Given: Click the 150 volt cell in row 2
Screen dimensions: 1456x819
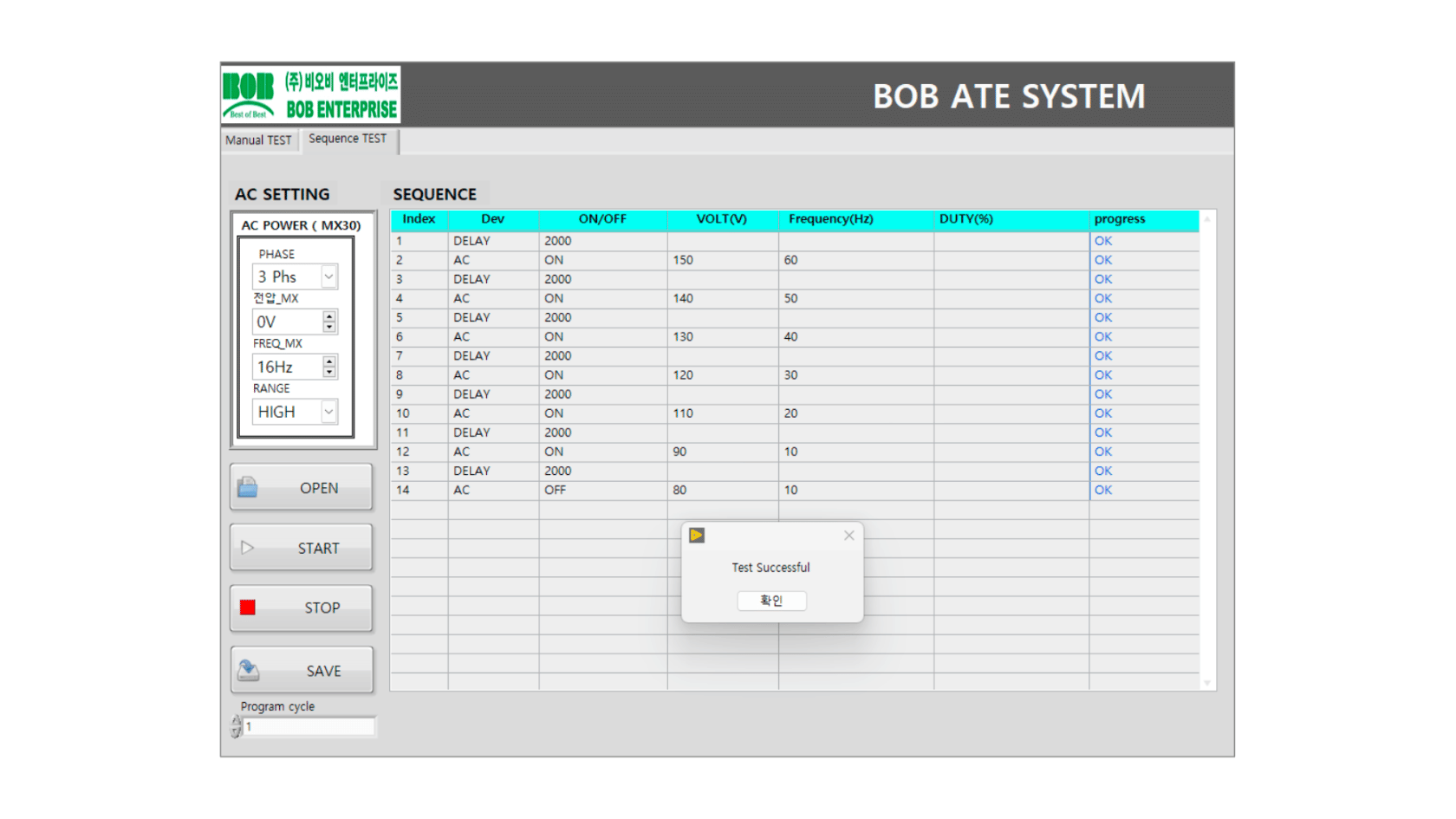Looking at the screenshot, I should [723, 260].
